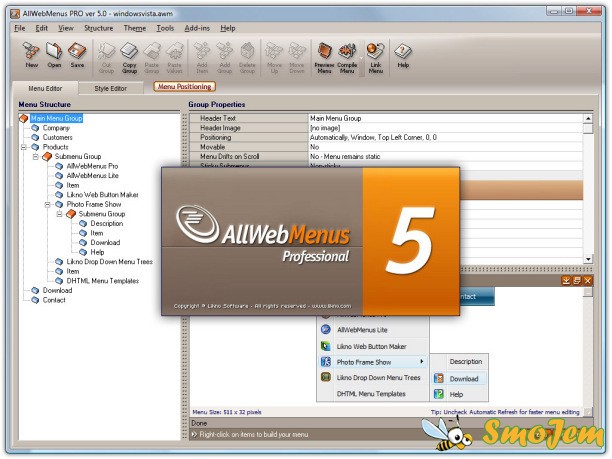This screenshot has height=459, width=612.
Task: Collapse the Photo Frame Show tree node
Action: 48,205
